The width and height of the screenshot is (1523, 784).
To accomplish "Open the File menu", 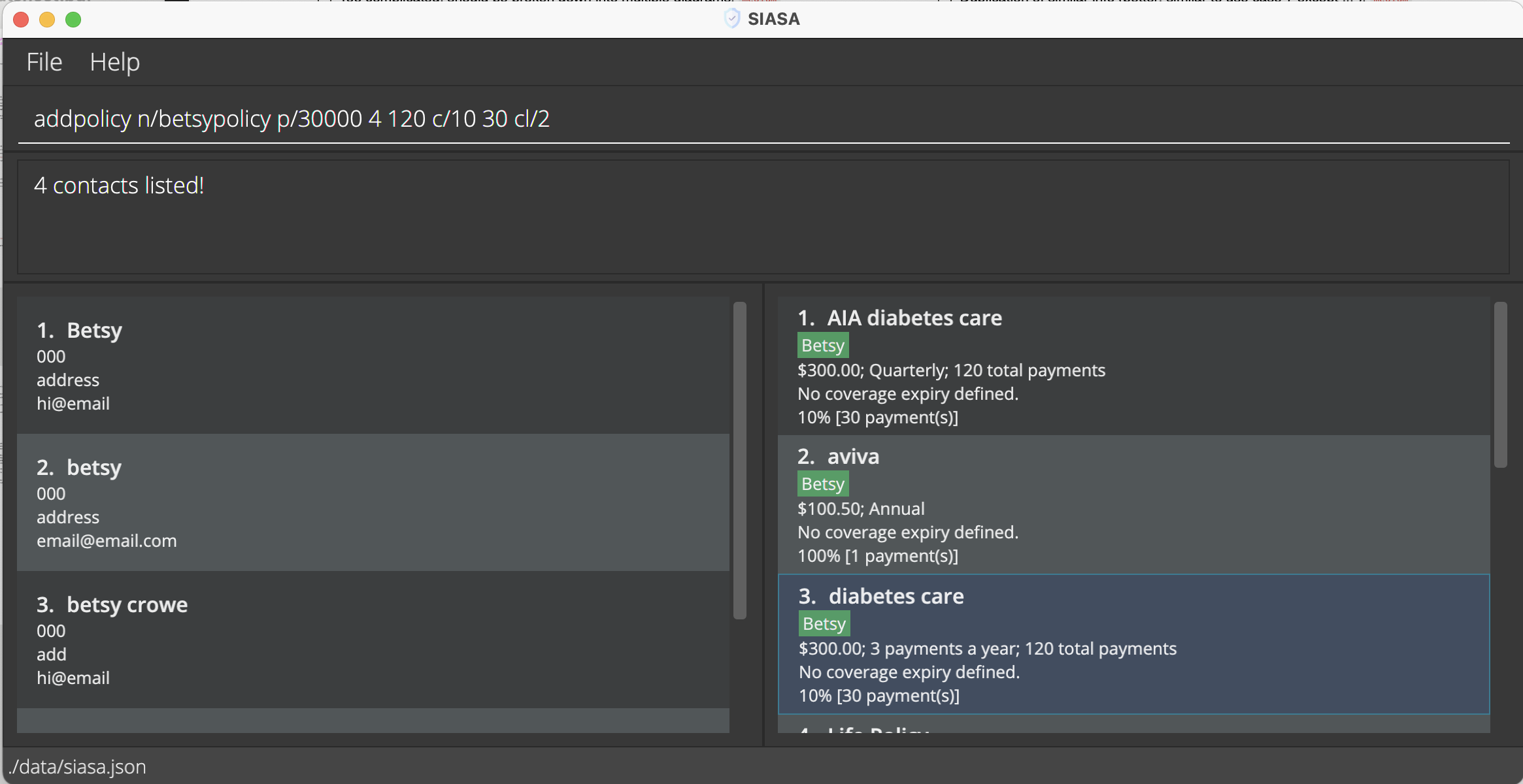I will (x=44, y=62).
